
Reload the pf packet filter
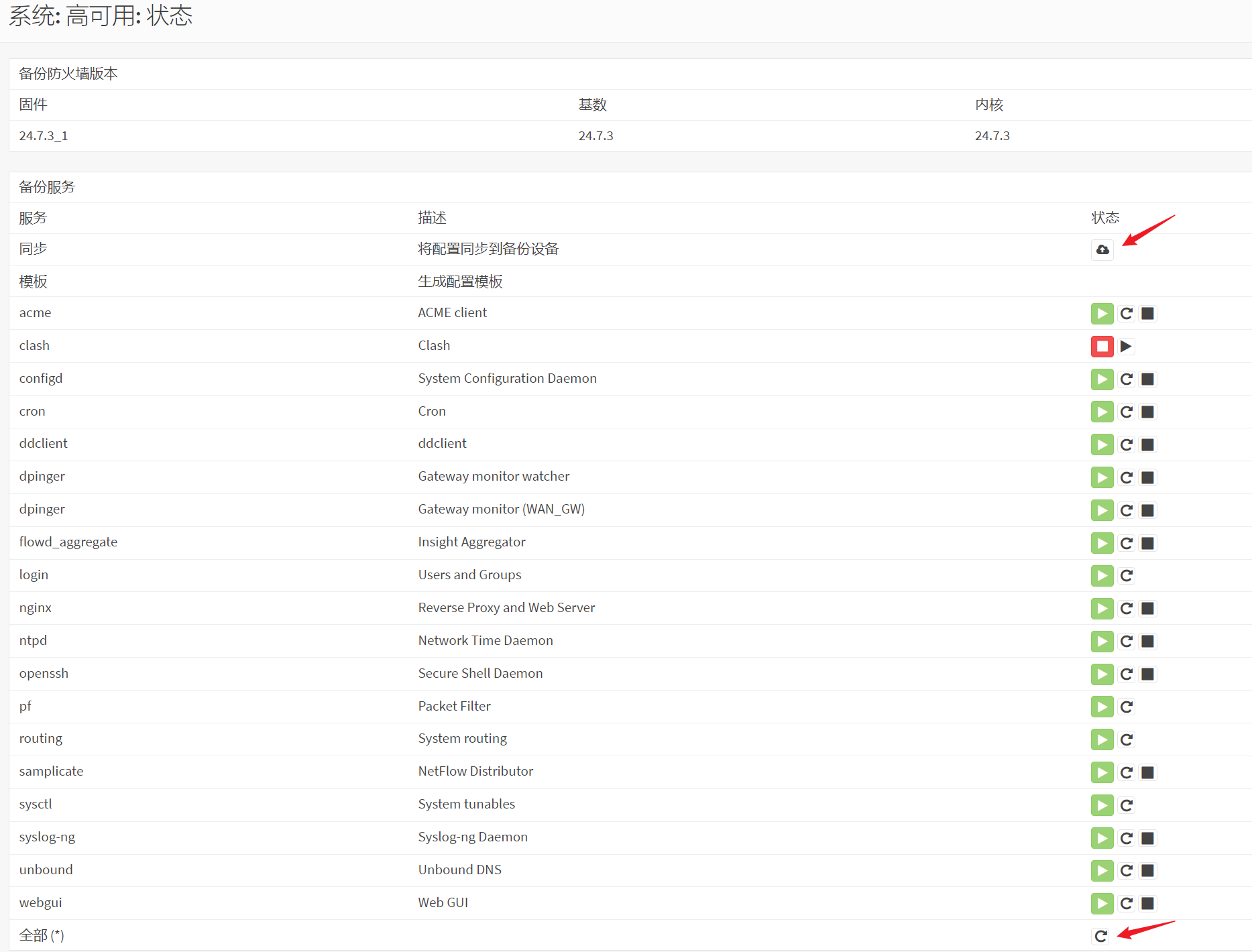(1127, 707)
